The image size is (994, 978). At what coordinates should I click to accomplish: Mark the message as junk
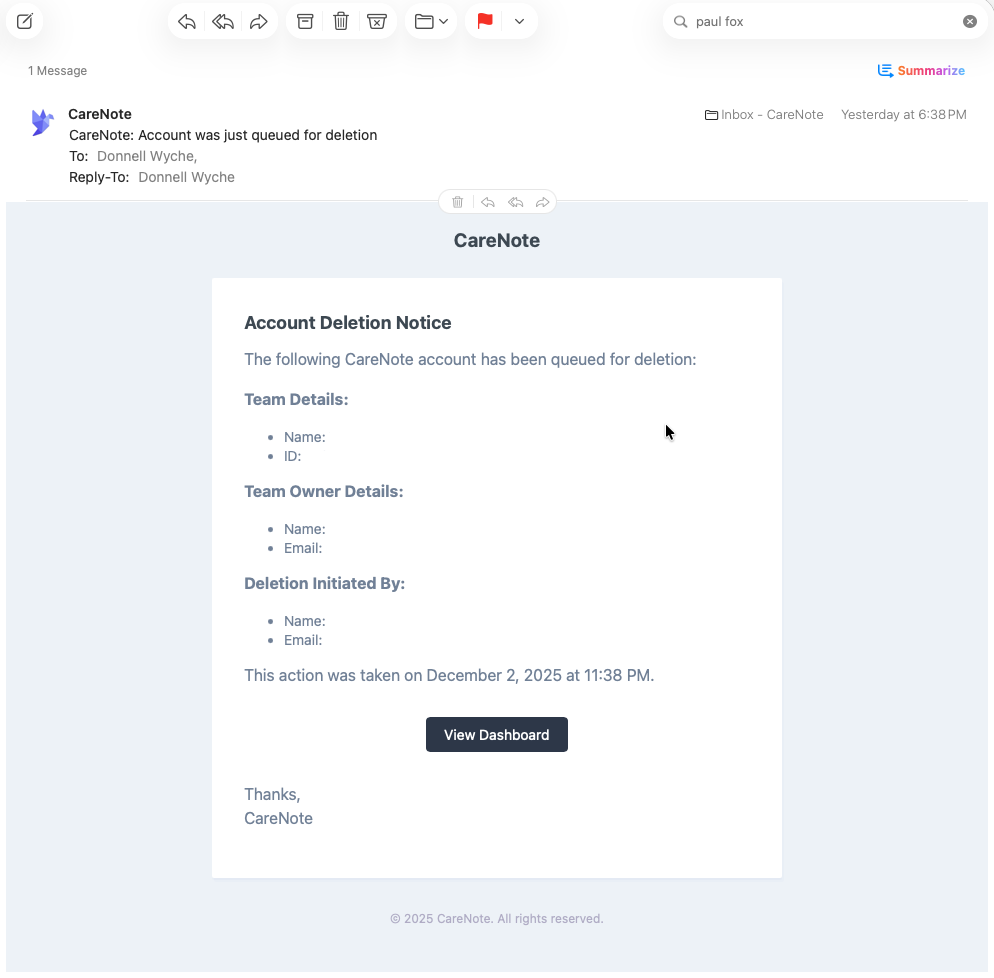click(377, 20)
